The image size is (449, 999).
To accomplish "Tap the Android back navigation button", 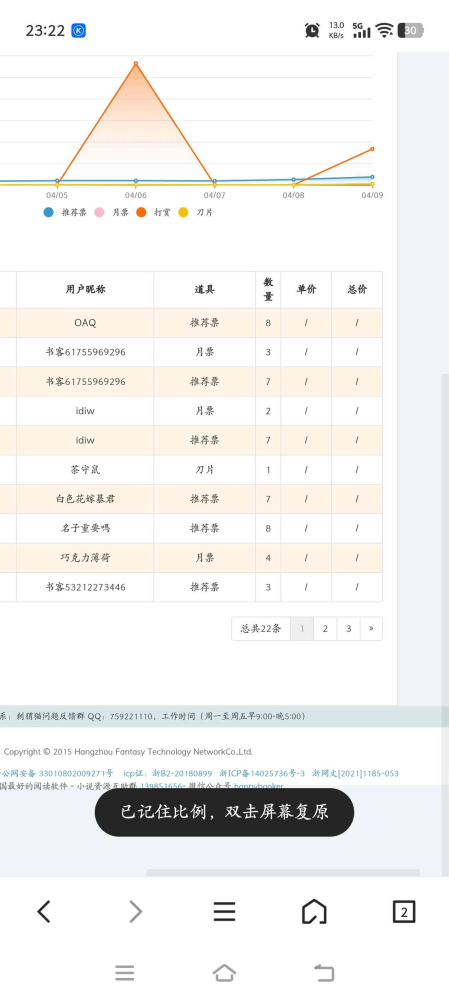I will pos(324,973).
